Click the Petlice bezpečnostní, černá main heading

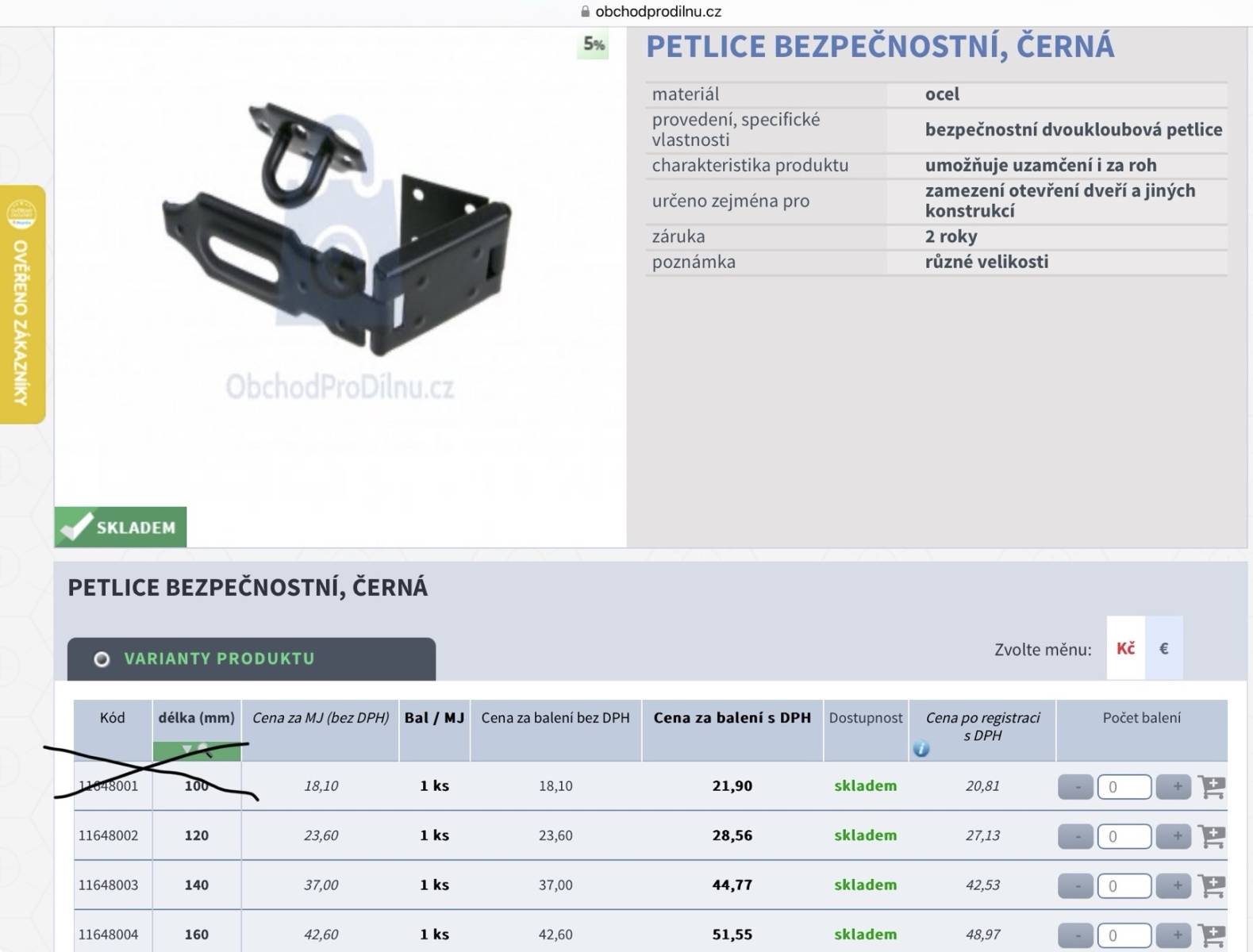[x=880, y=46]
